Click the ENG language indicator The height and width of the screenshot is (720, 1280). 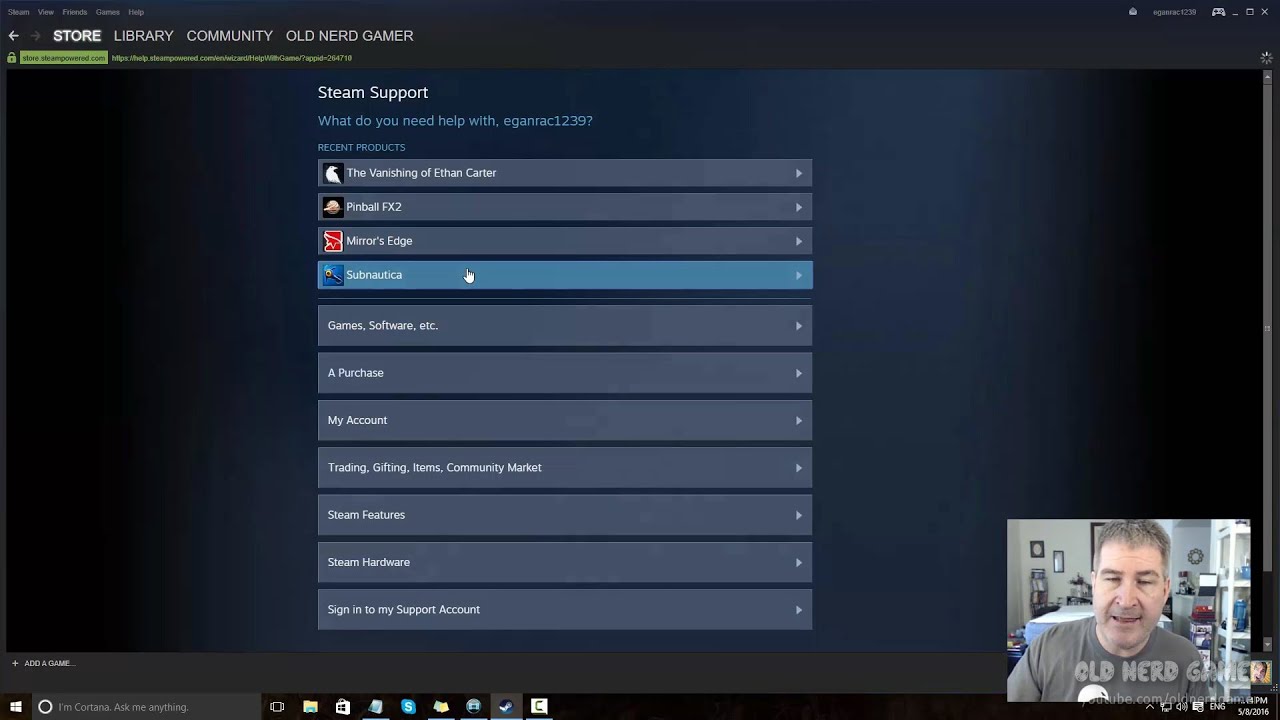(1217, 707)
